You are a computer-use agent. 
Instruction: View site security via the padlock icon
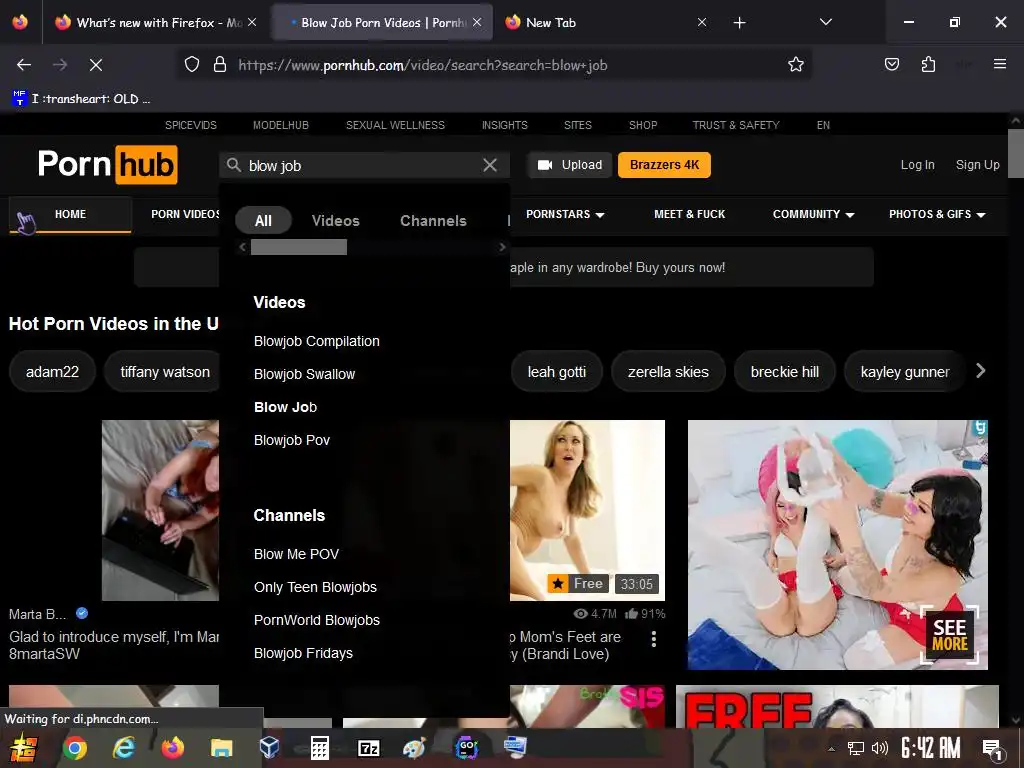[x=220, y=65]
